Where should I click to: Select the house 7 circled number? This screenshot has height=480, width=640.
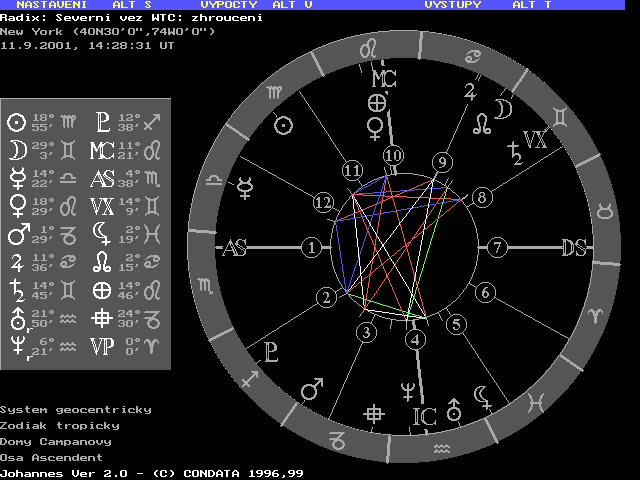coord(496,247)
